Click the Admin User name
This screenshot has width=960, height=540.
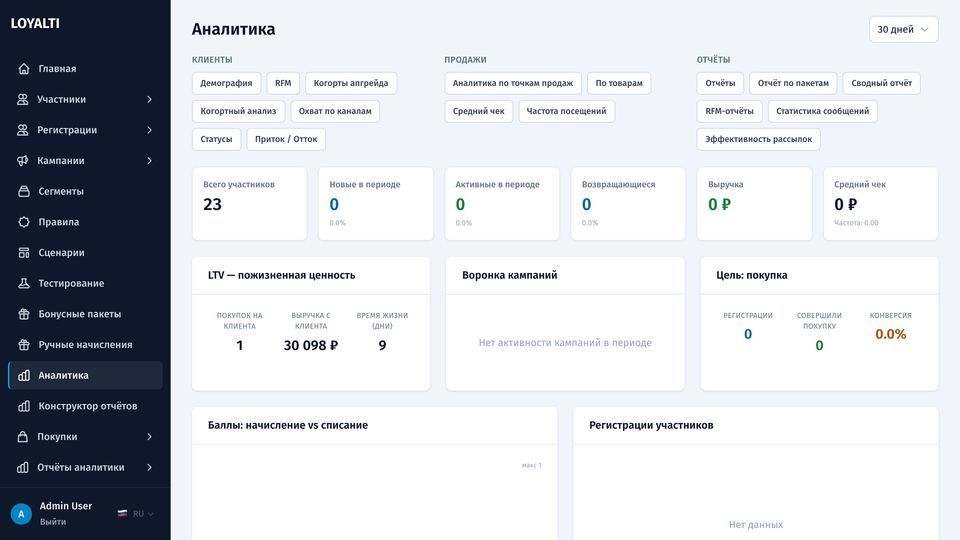(x=66, y=506)
